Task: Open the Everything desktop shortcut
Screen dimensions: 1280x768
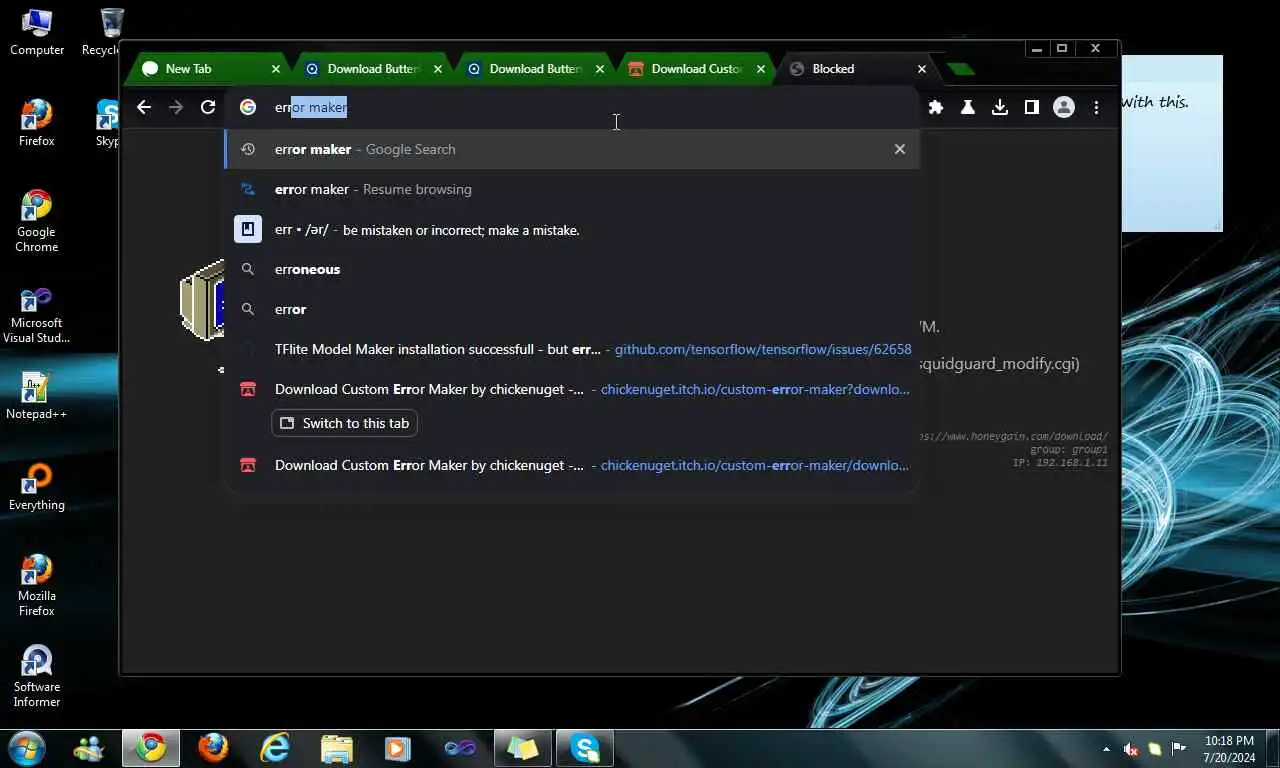Action: (x=37, y=488)
